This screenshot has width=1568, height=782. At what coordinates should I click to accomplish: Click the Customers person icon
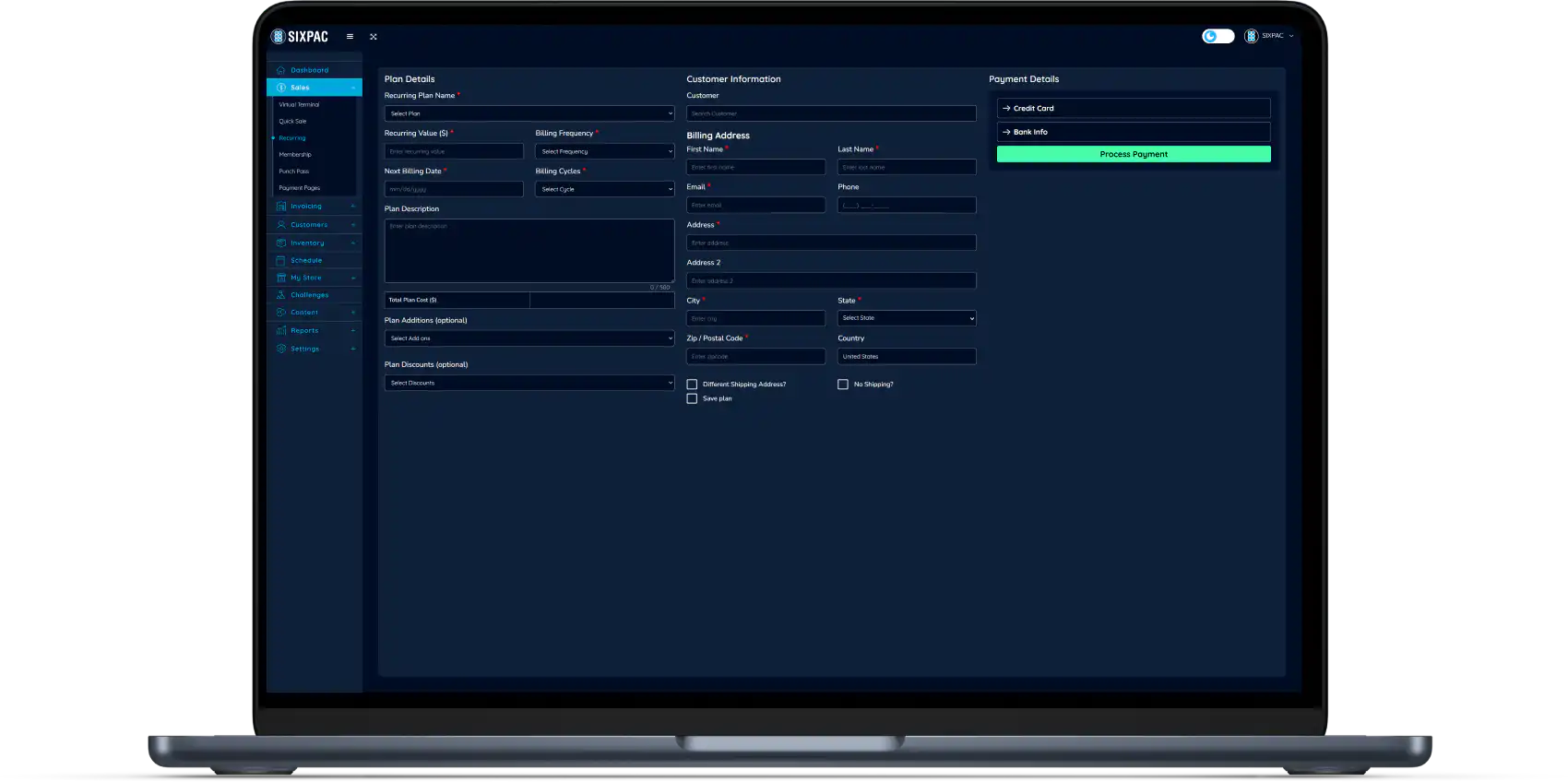(x=281, y=225)
